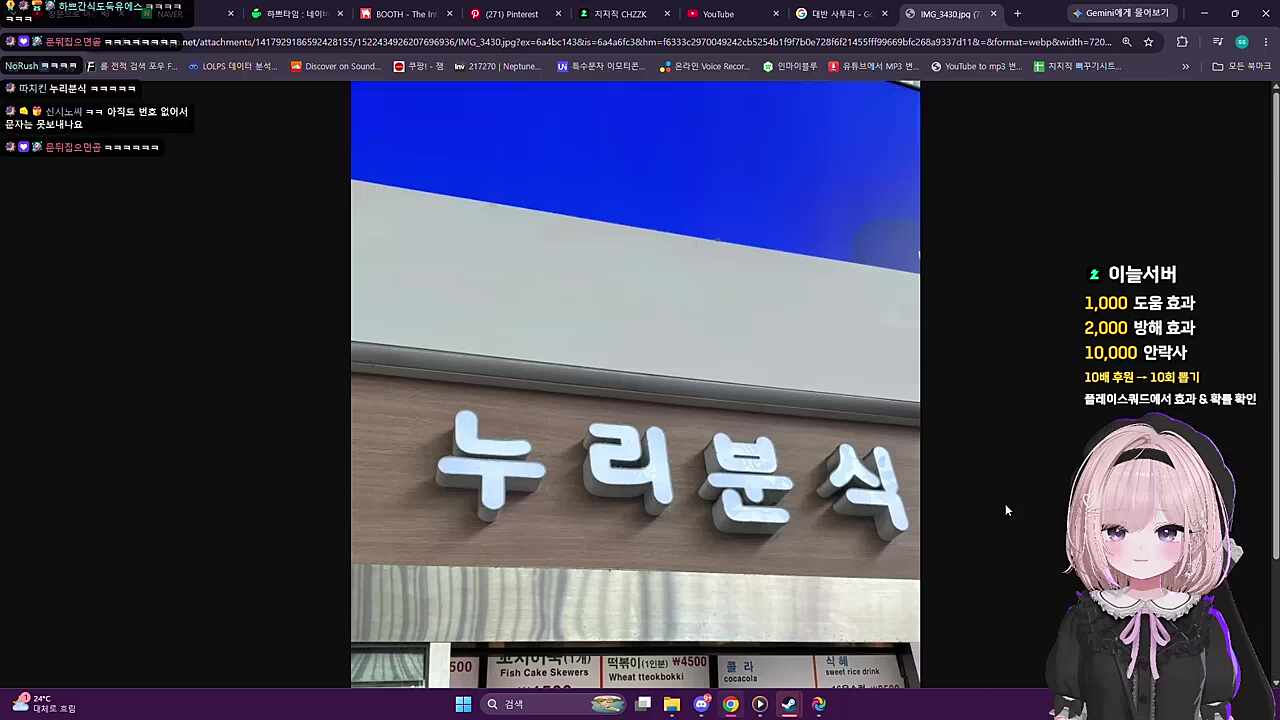Open Steam from the taskbar
The height and width of the screenshot is (720, 1280).
click(x=789, y=704)
